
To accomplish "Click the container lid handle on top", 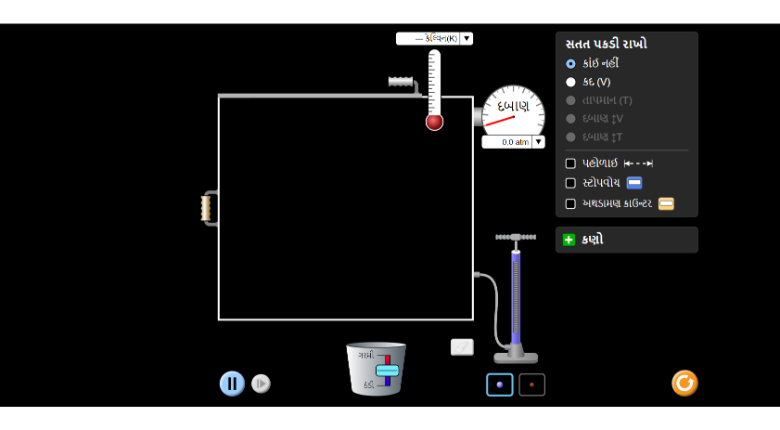I will point(401,82).
